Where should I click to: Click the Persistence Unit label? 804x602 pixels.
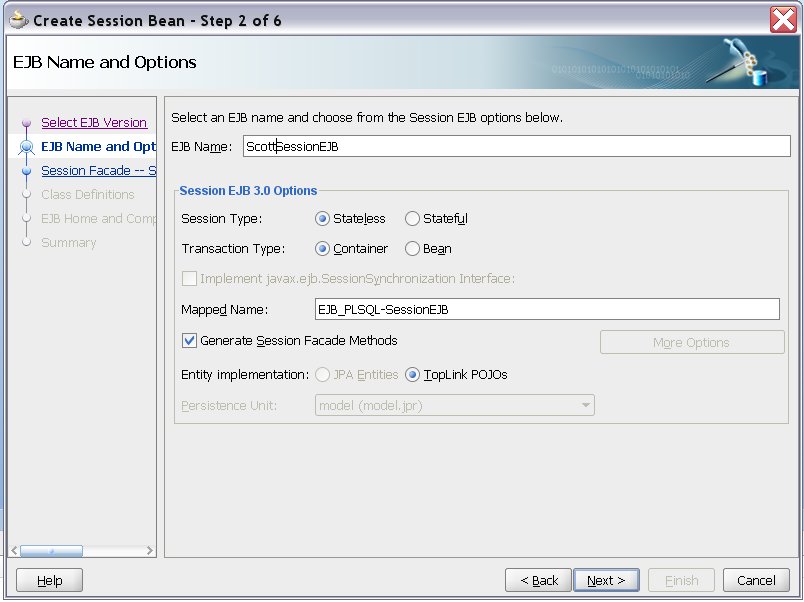pos(229,406)
